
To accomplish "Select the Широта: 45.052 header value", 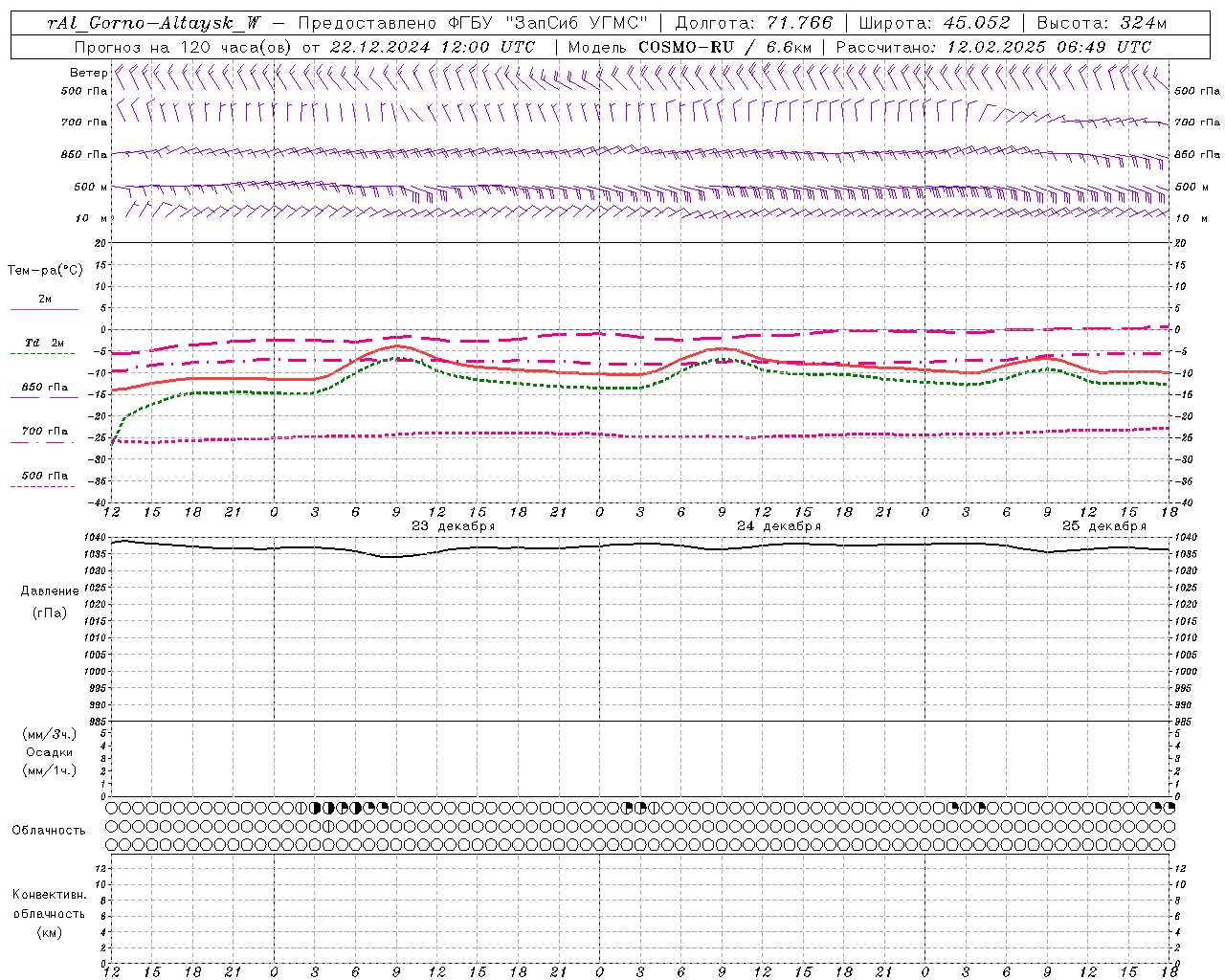I will click(935, 24).
